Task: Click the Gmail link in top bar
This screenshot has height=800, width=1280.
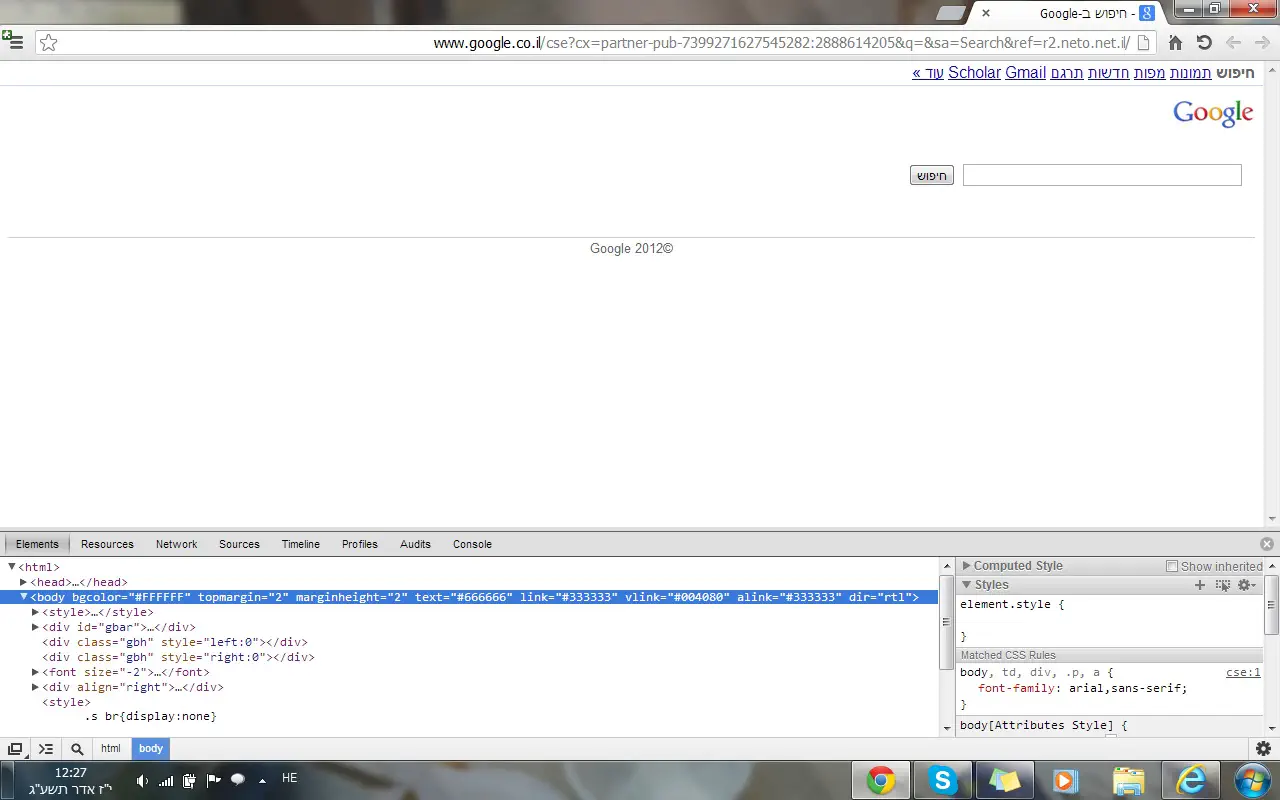Action: (1025, 73)
